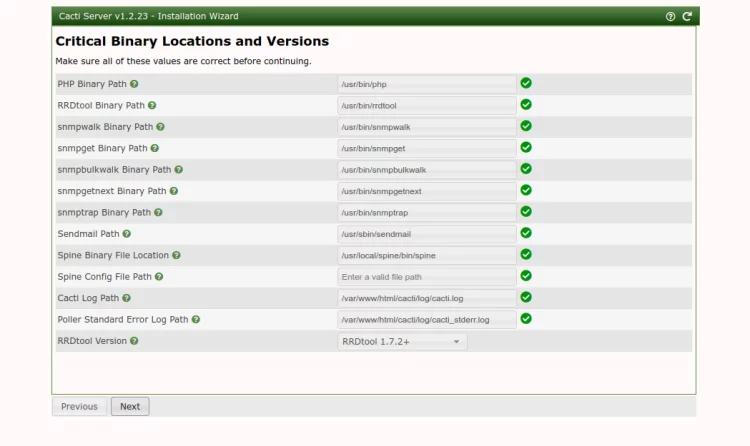Show help for Sendmail Path
Viewport: 750px width, 446px height.
pos(127,234)
